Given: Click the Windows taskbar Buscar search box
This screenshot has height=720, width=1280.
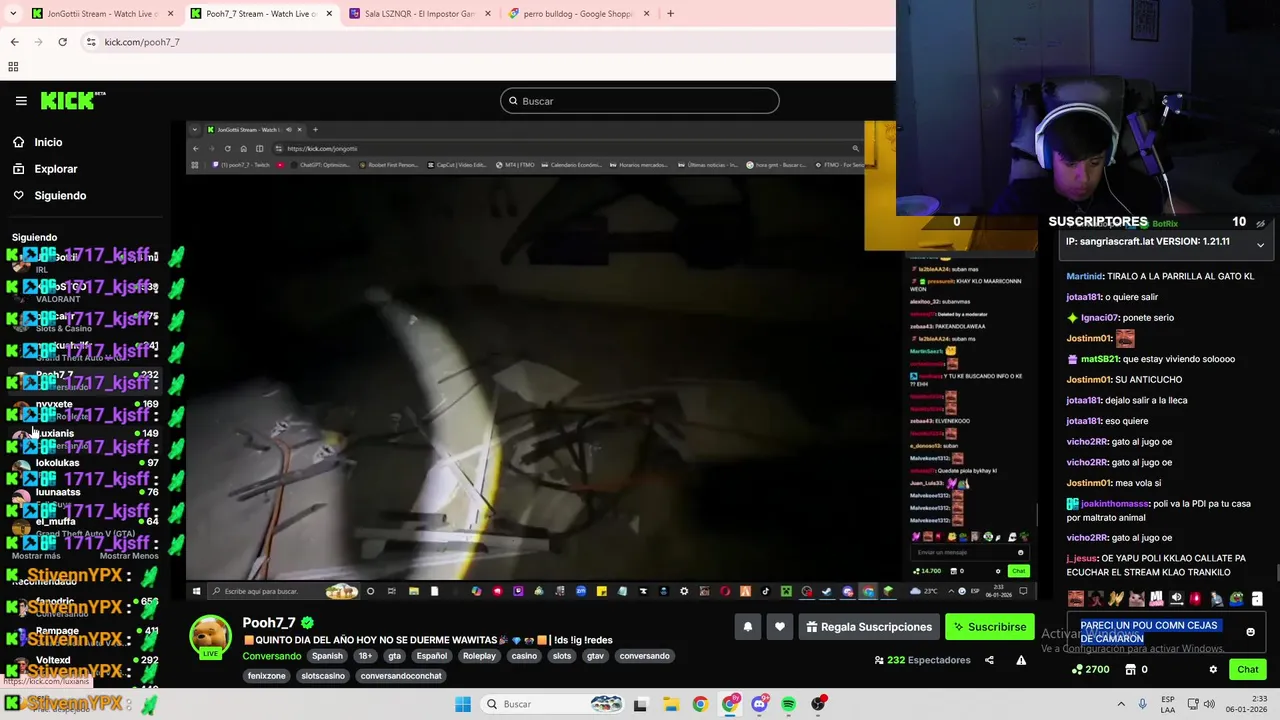Looking at the screenshot, I should (x=553, y=704).
